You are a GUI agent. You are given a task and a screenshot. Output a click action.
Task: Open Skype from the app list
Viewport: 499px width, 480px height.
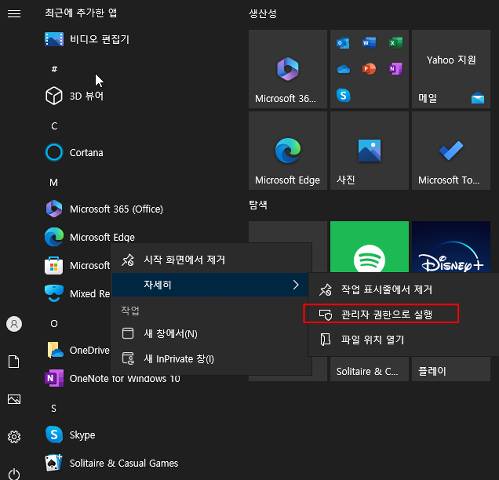click(x=70, y=435)
